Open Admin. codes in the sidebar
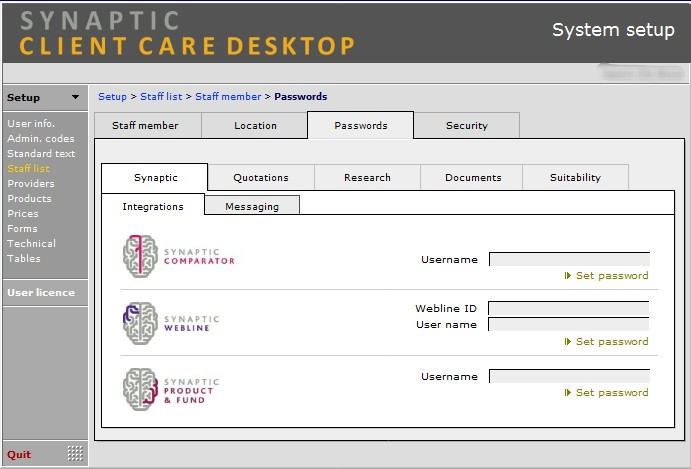The height and width of the screenshot is (469, 691). pos(41,138)
